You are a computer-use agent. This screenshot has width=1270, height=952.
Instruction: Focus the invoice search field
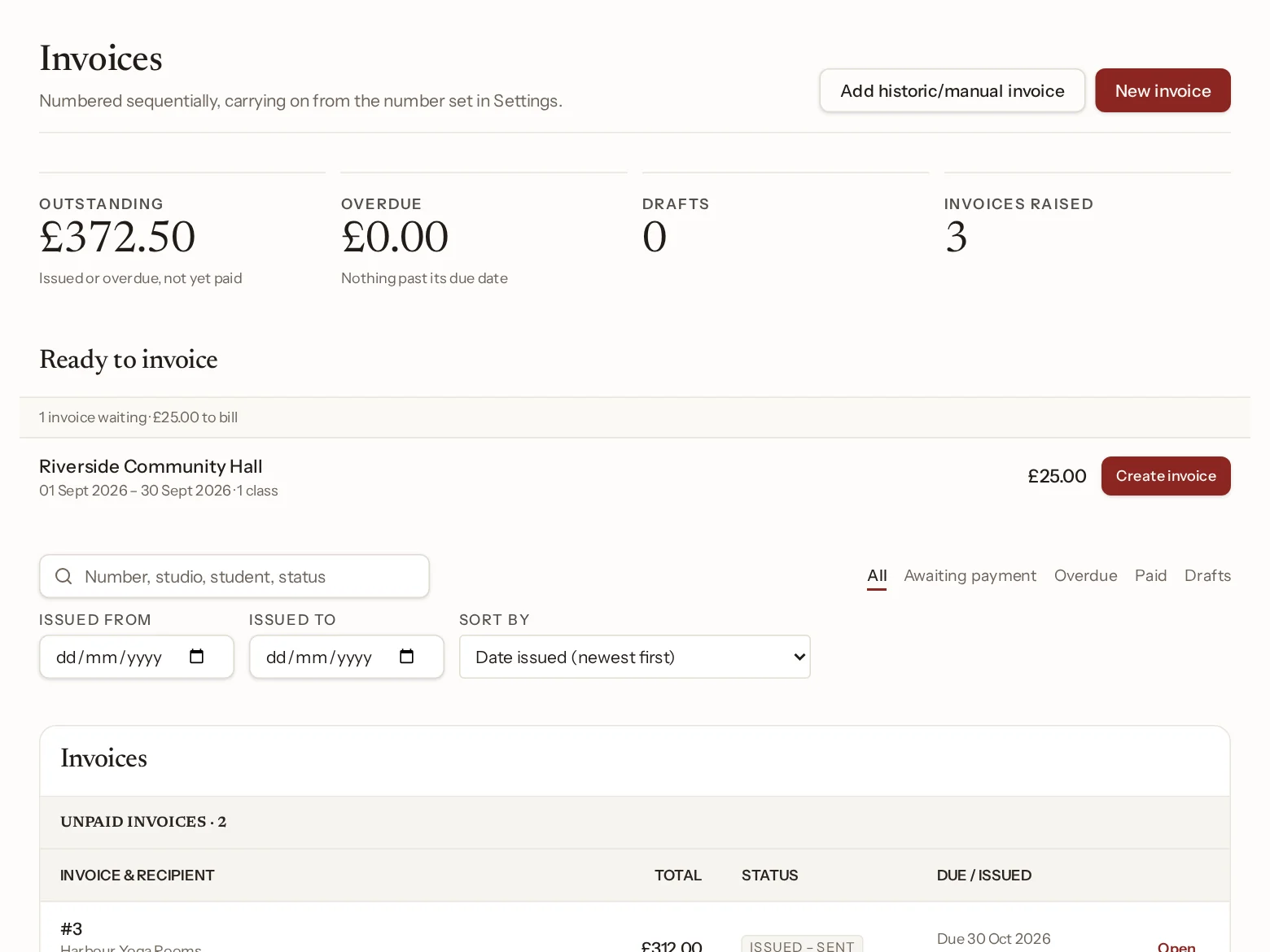point(234,576)
